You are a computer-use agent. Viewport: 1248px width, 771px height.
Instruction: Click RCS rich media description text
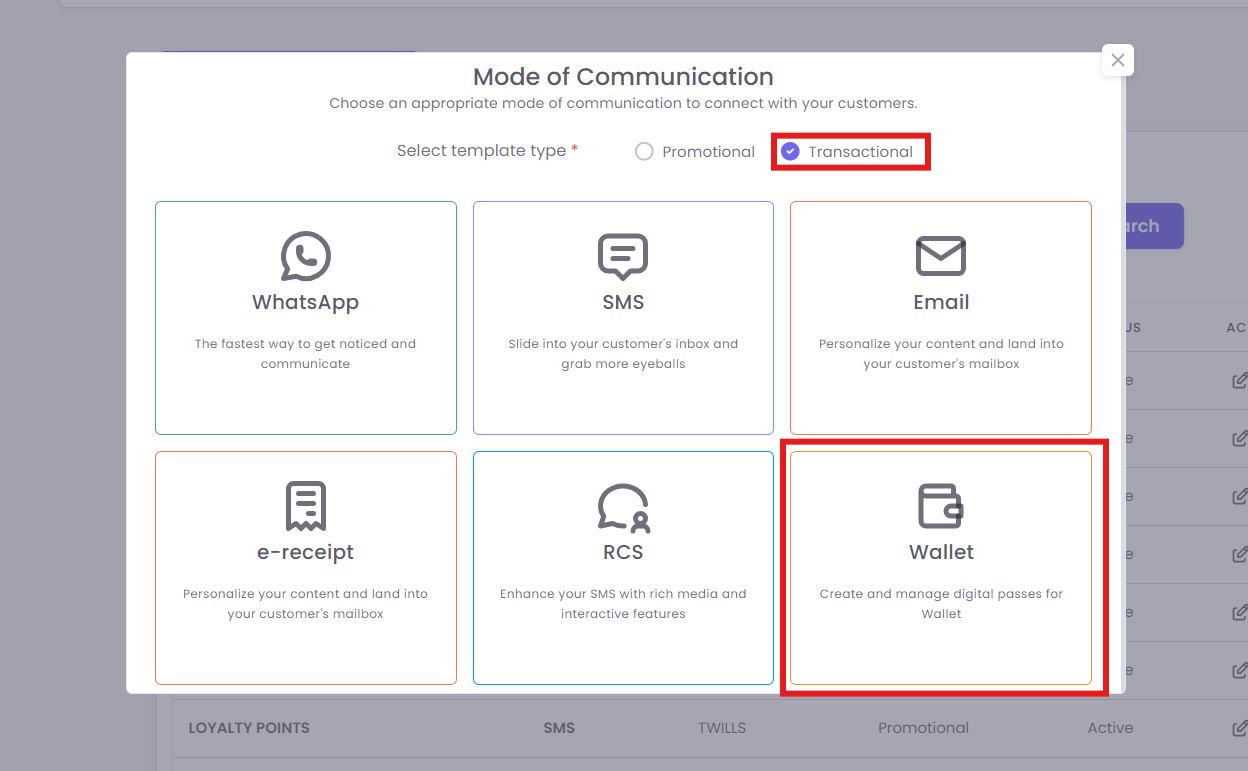622,604
